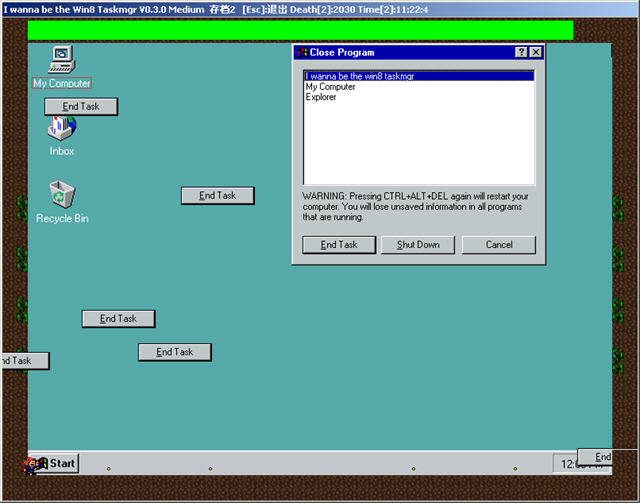
Task: Close the Close Program dialog with X
Action: [536, 52]
